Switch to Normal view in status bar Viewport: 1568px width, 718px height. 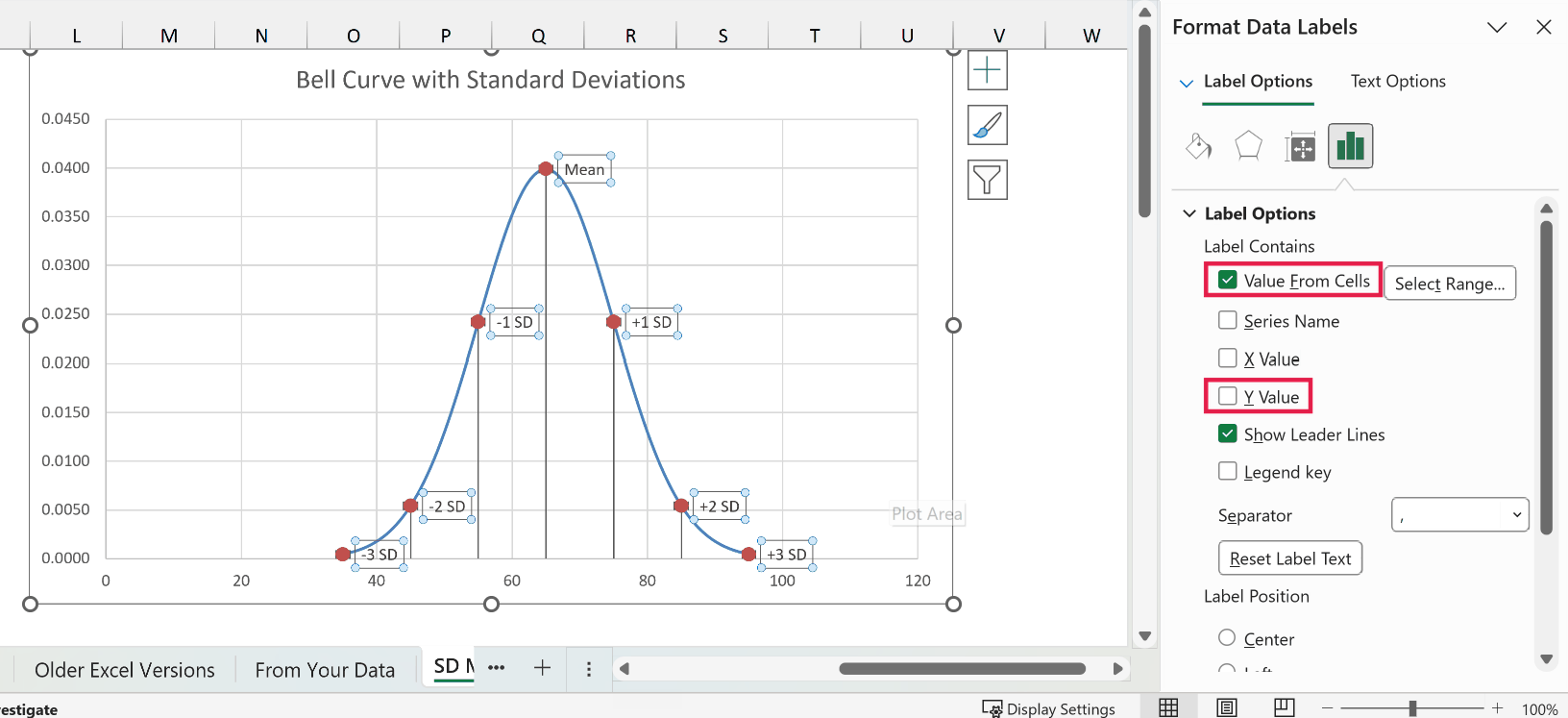[x=1168, y=708]
